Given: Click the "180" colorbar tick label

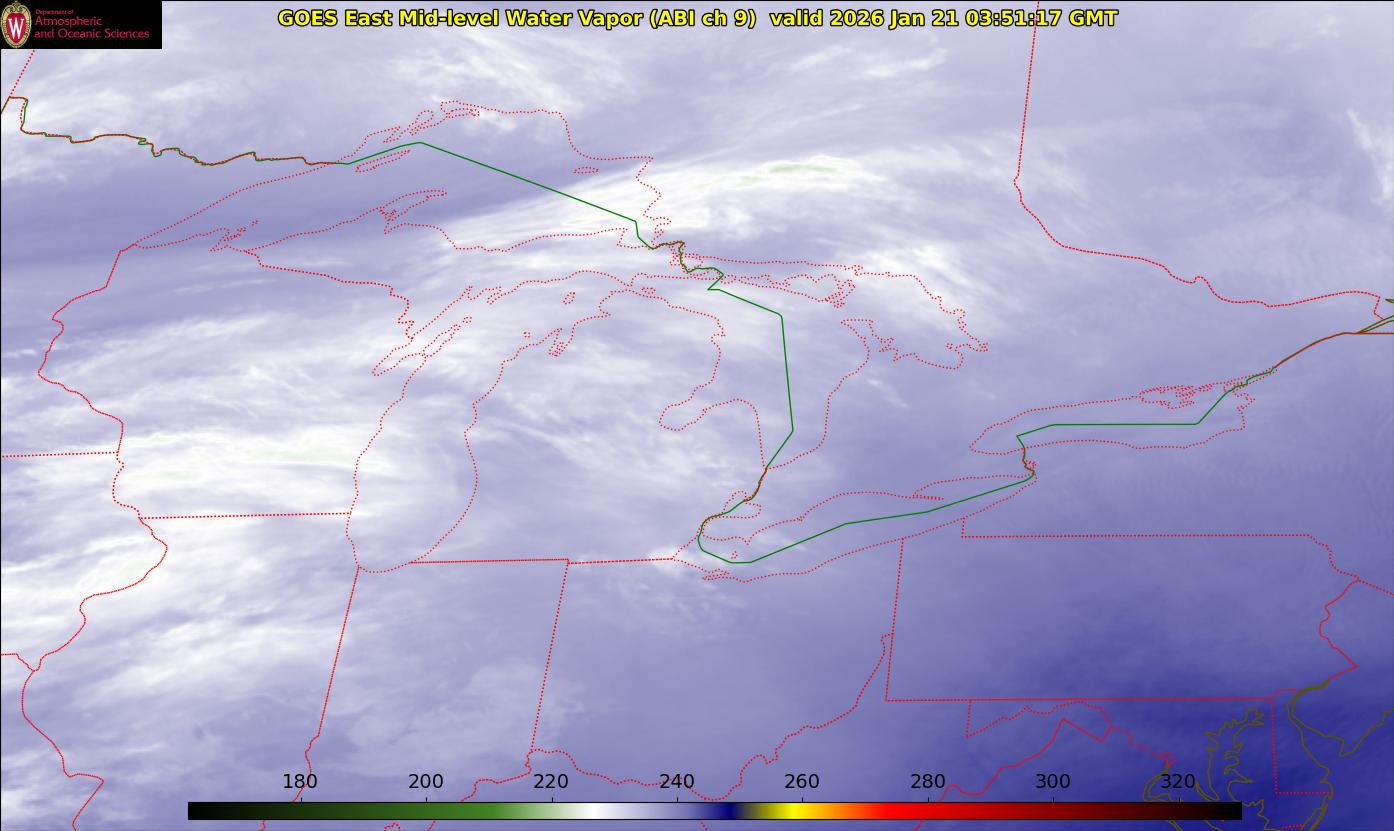Looking at the screenshot, I should click(300, 781).
